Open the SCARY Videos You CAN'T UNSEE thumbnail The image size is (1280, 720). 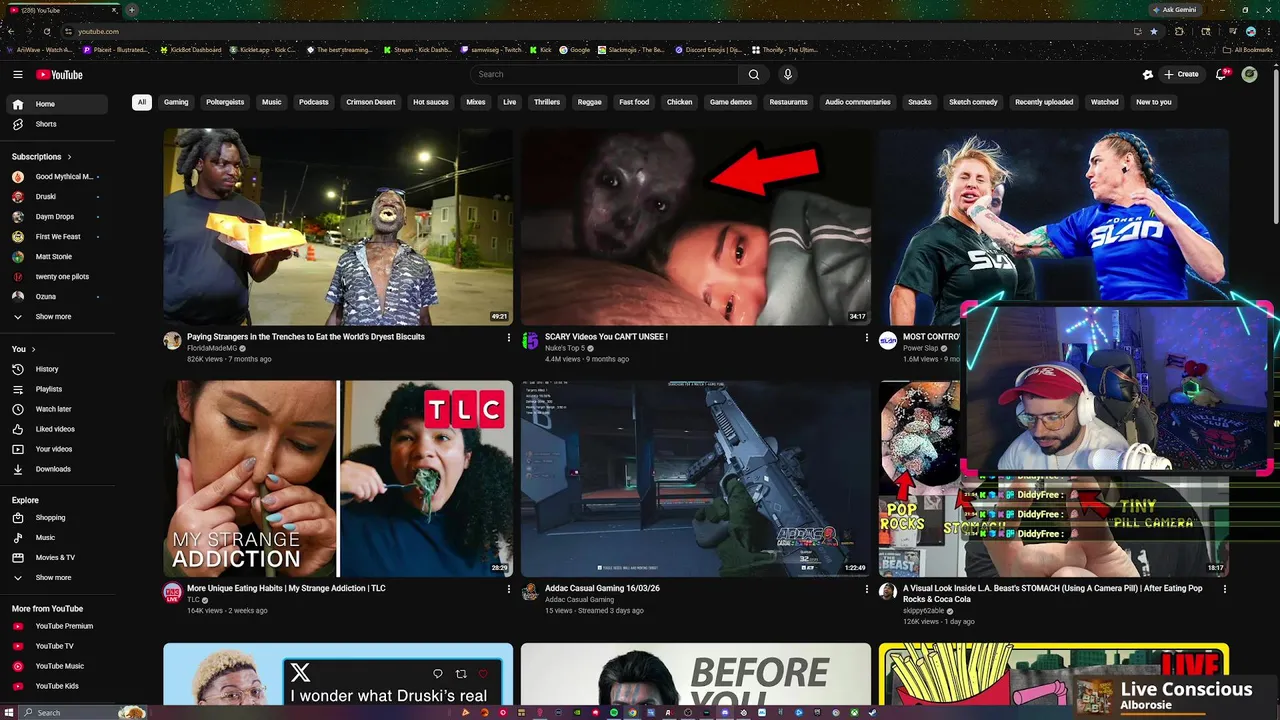coord(696,227)
